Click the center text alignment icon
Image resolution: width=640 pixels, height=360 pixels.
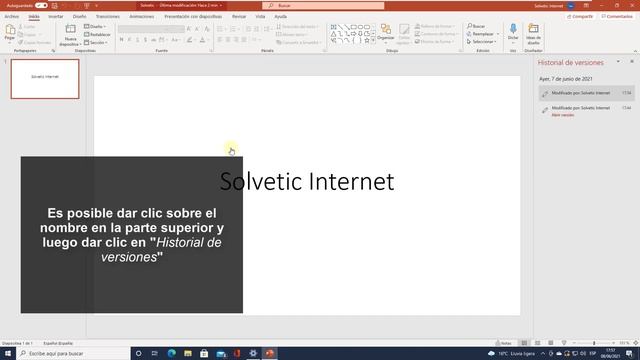[228, 40]
